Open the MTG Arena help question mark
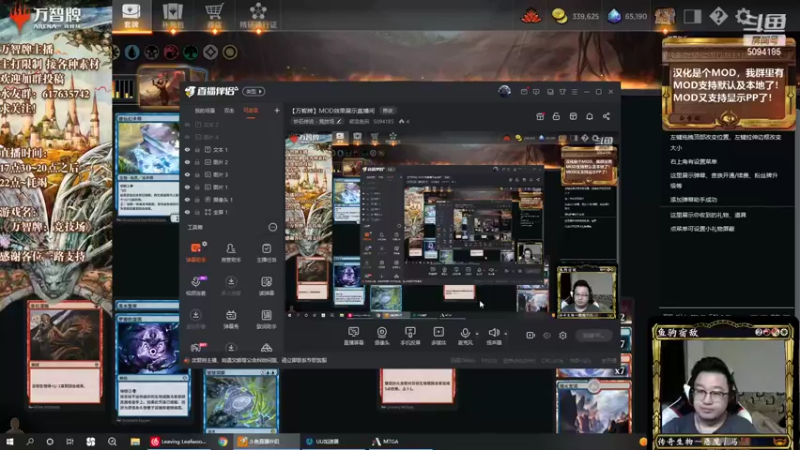 click(718, 16)
